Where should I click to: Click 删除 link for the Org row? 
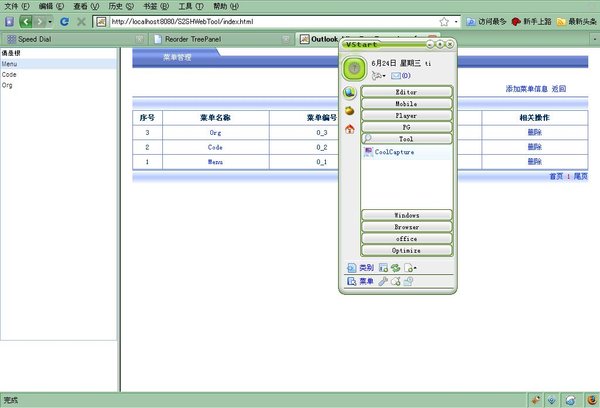click(x=535, y=132)
